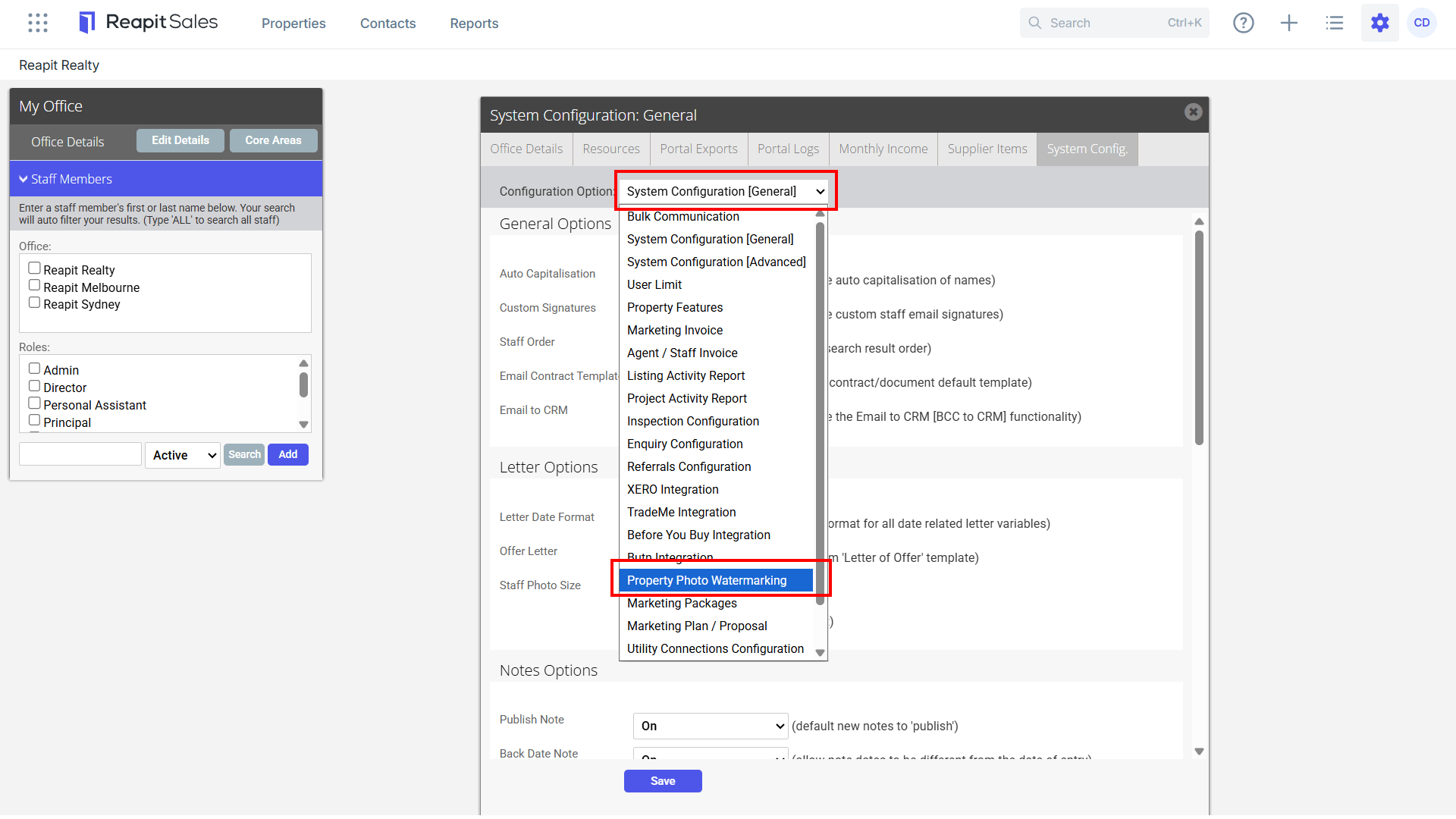Open the settings gear icon
Viewport: 1456px width, 819px height.
pyautogui.click(x=1380, y=23)
